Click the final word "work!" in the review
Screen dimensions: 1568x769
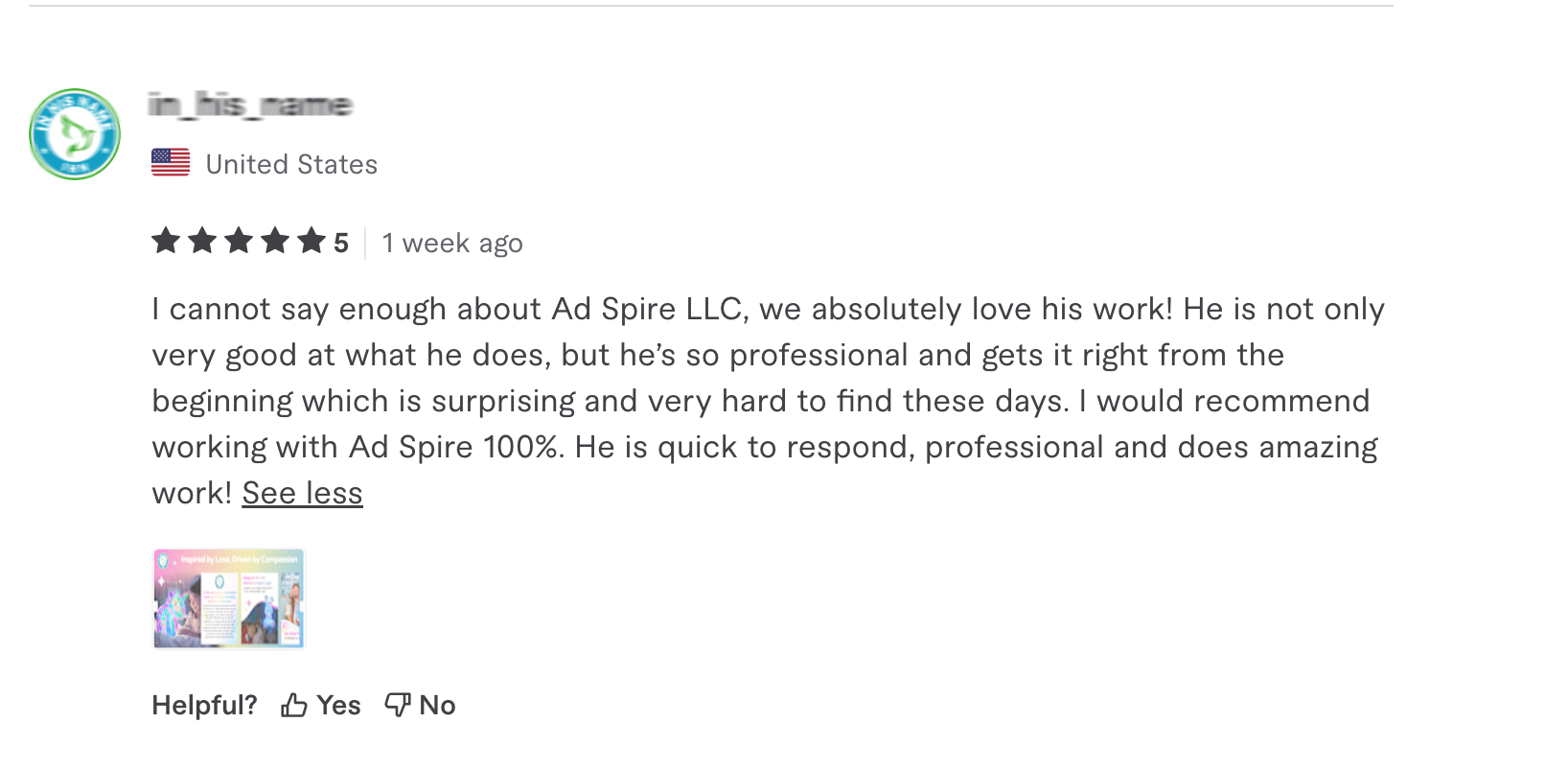[192, 493]
